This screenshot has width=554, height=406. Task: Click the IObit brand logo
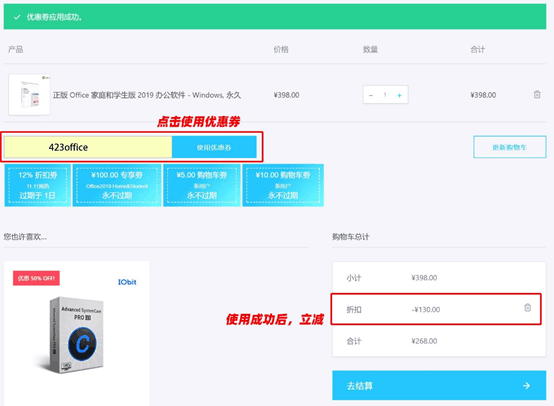click(x=127, y=282)
